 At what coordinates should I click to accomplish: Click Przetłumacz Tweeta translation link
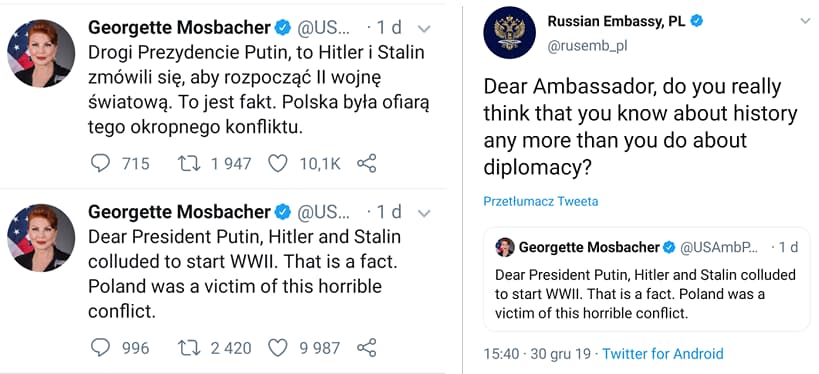coord(541,202)
